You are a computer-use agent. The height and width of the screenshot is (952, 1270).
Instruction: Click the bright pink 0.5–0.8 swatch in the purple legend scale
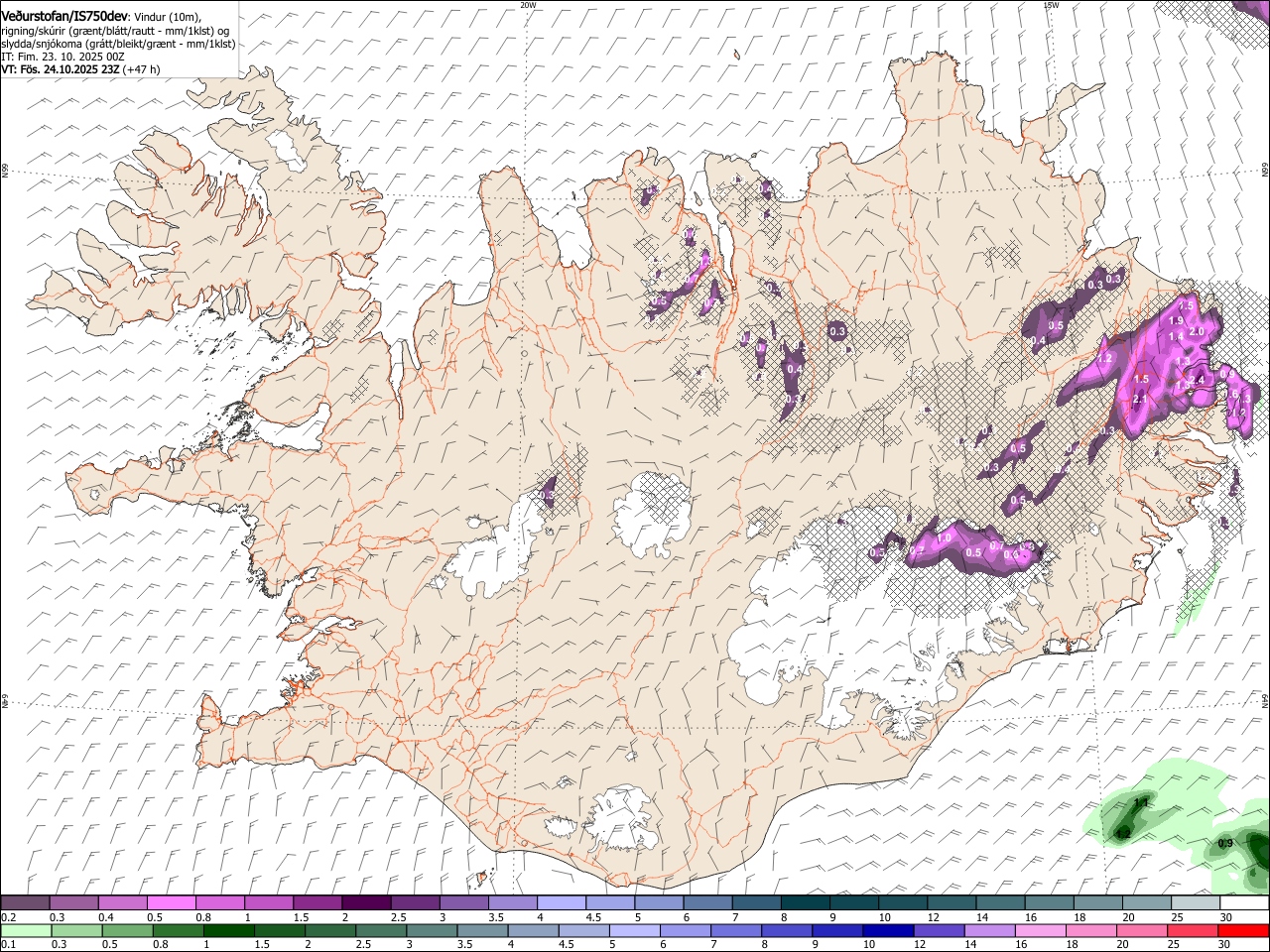(x=171, y=903)
